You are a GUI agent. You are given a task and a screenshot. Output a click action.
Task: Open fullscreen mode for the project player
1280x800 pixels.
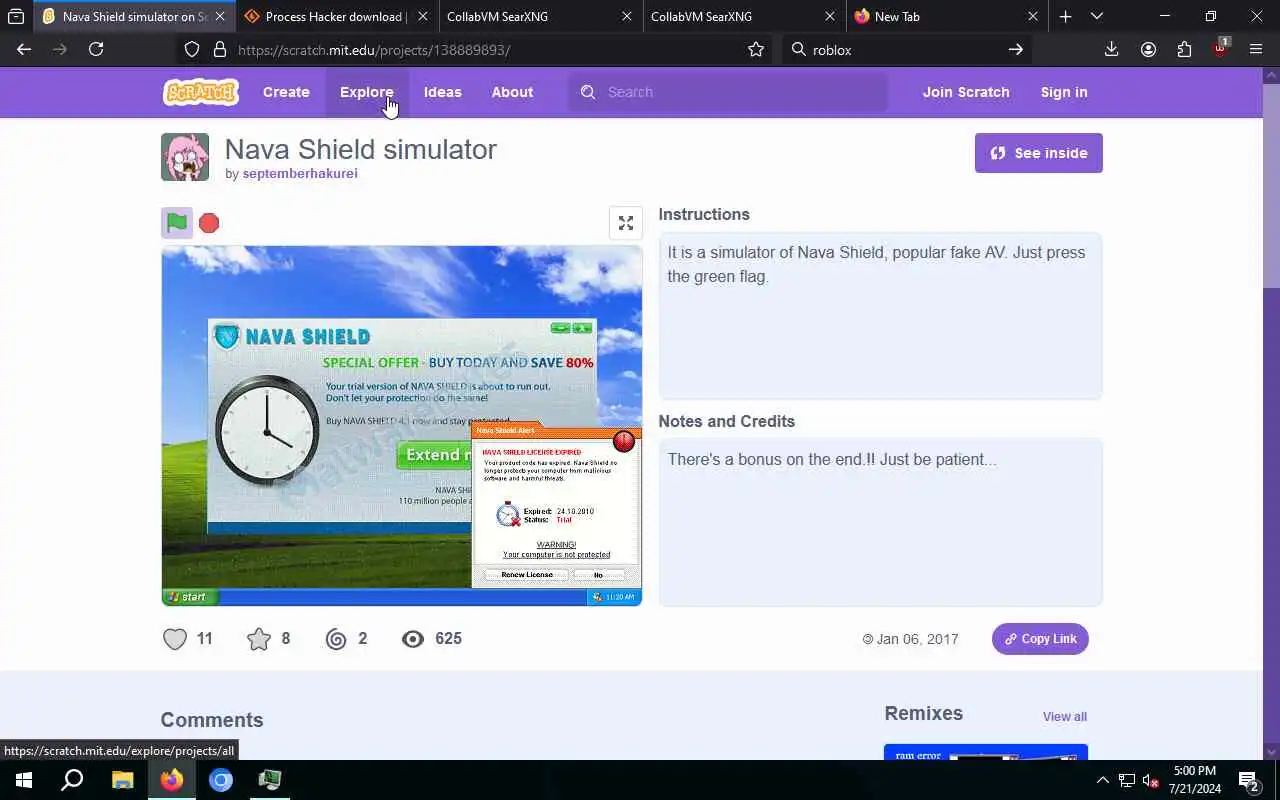(626, 223)
